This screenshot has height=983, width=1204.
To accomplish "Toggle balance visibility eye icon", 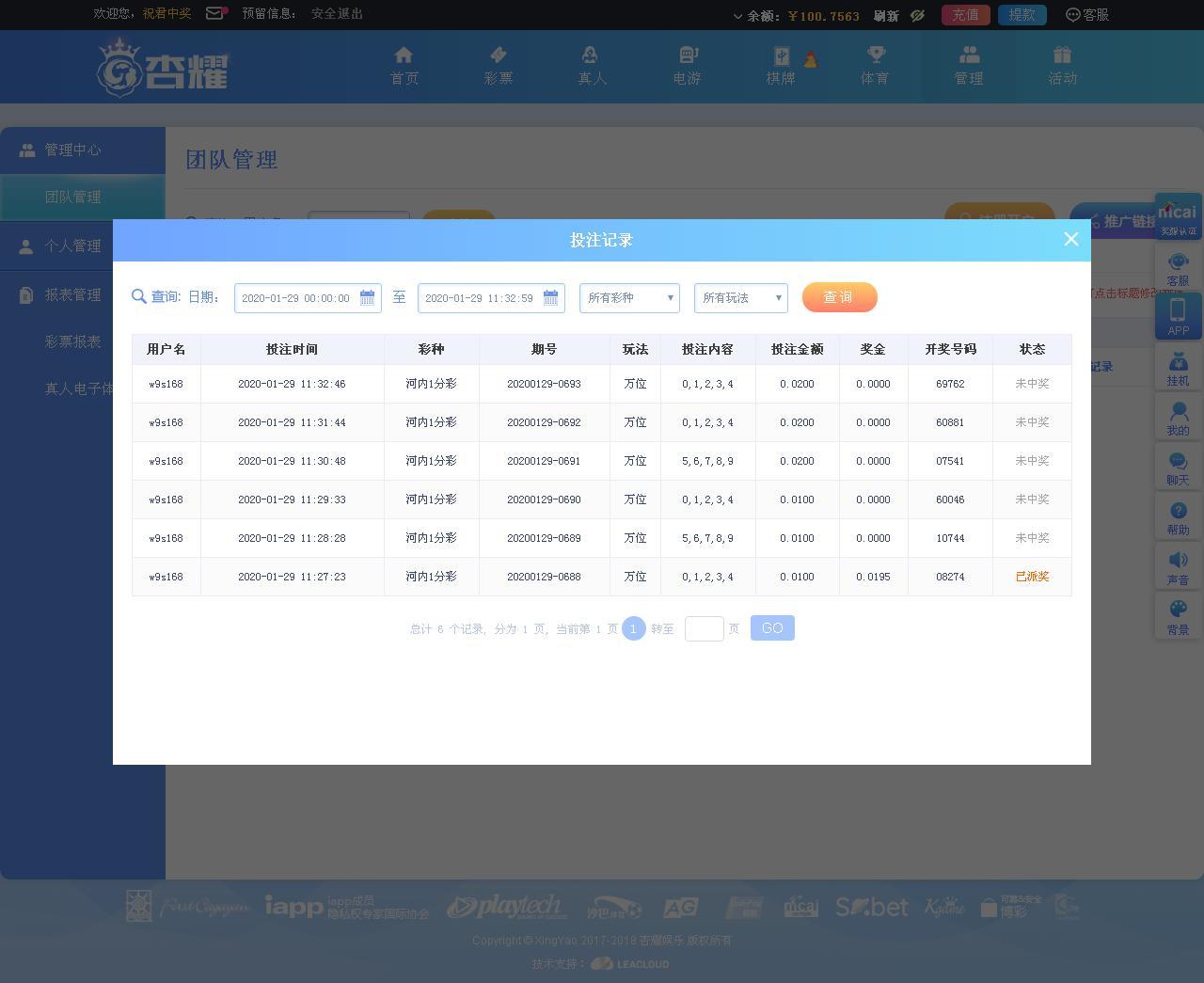I will 918,15.
